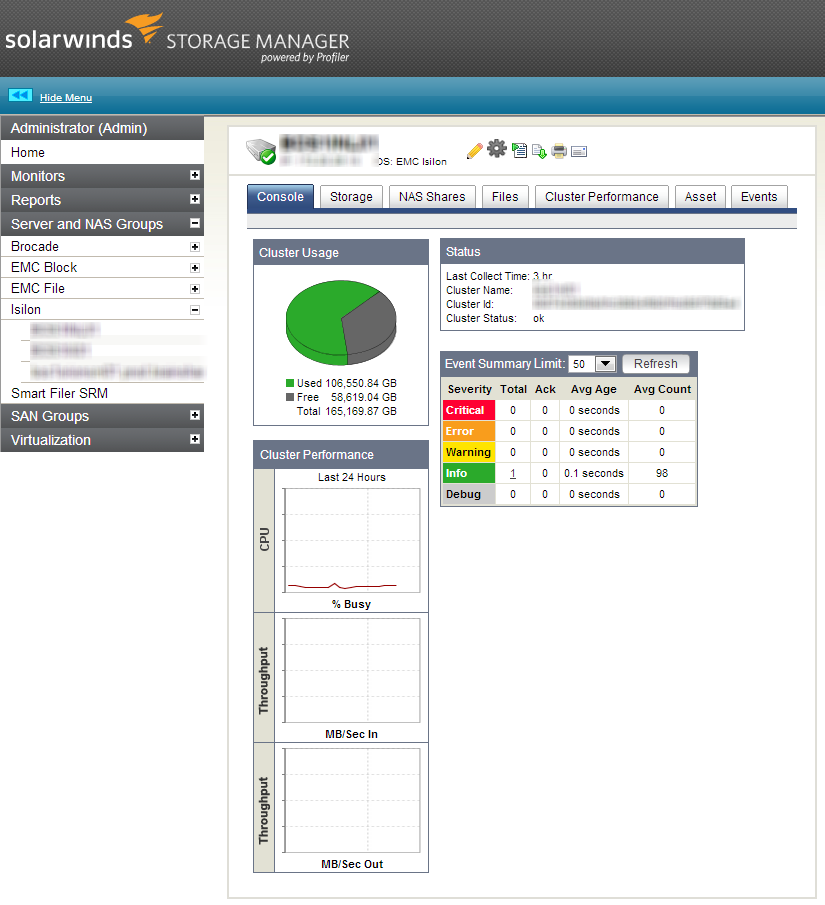
Task: Expand the Monitors section
Action: click(195, 175)
